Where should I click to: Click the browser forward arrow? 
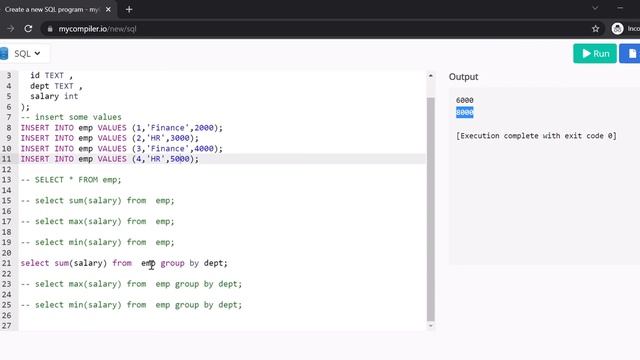pos(11,29)
